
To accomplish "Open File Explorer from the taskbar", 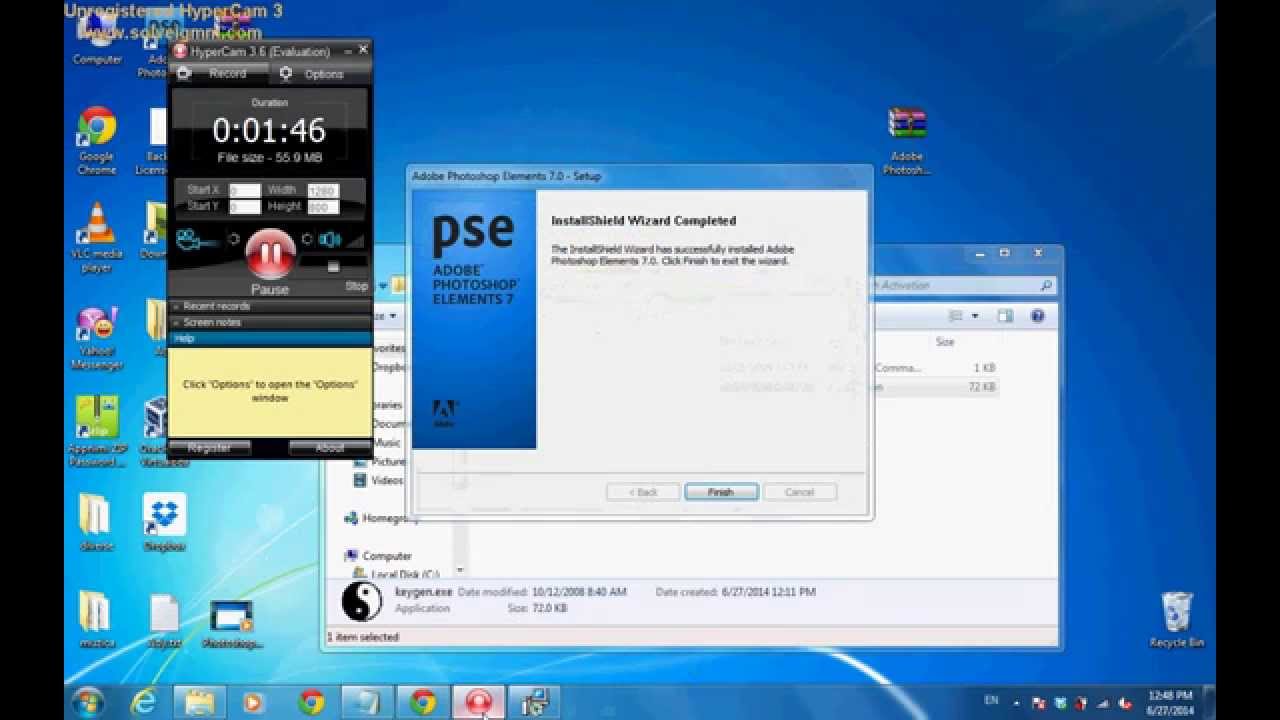I will tap(200, 703).
